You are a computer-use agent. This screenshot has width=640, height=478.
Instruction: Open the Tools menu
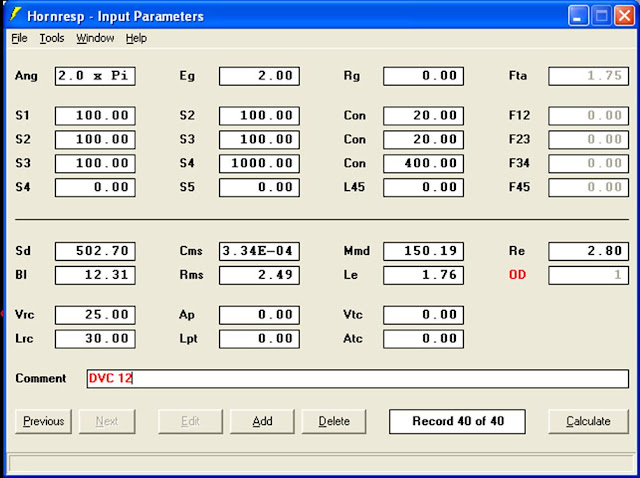52,38
